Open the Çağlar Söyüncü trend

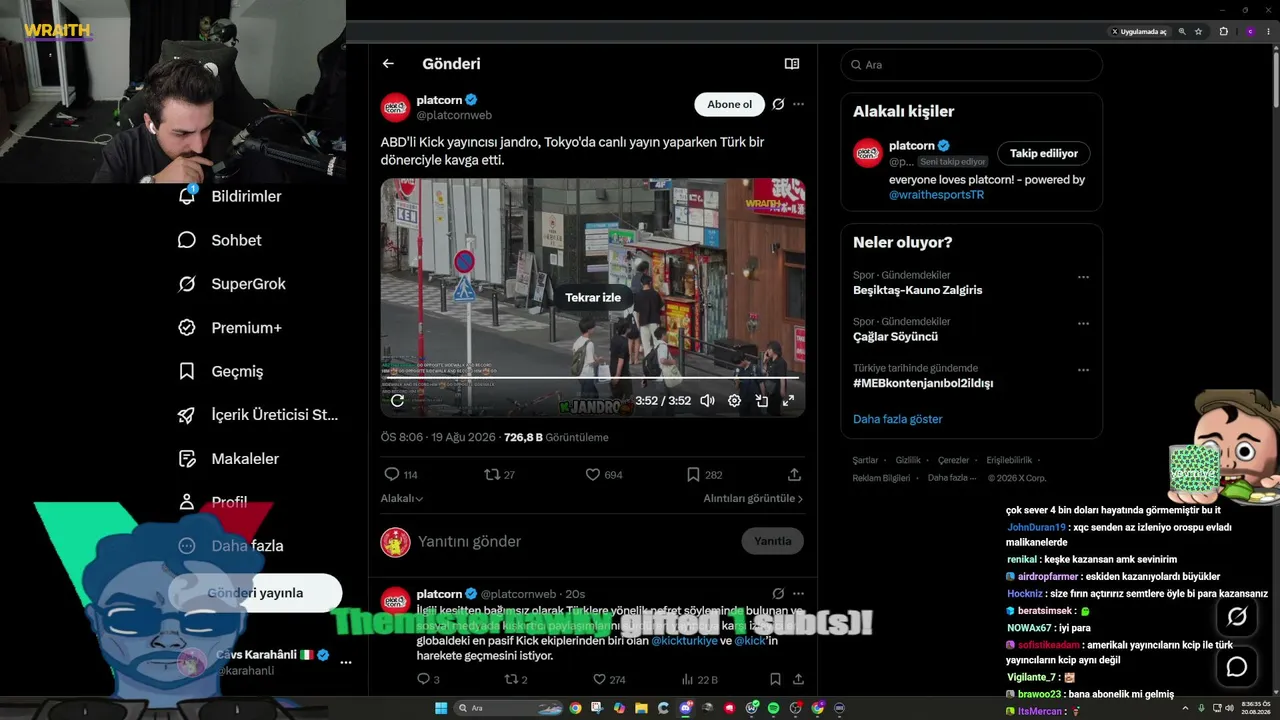coord(895,337)
